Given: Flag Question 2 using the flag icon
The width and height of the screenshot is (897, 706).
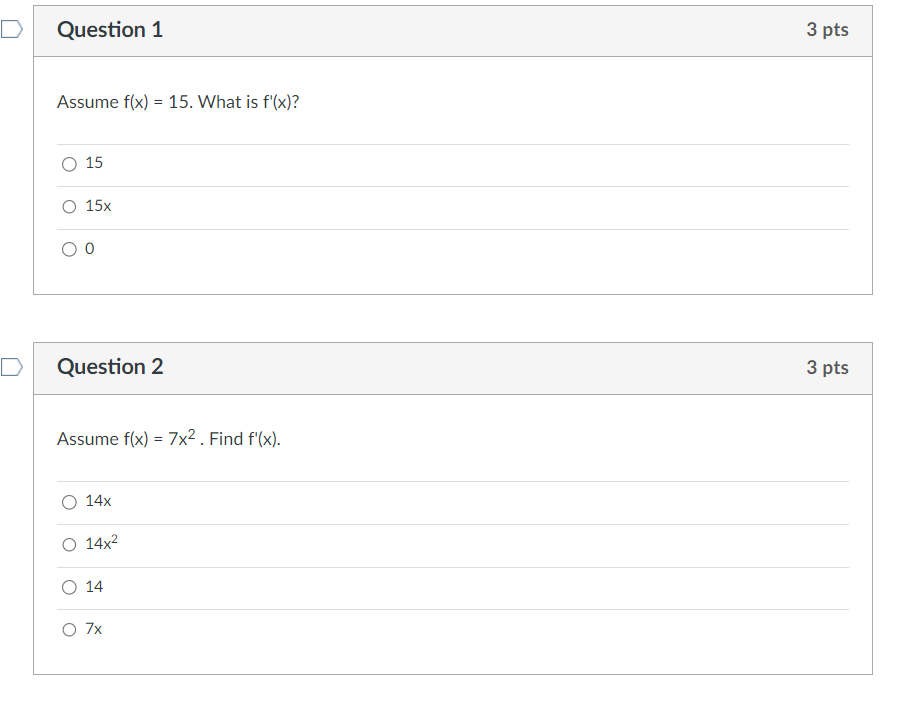Looking at the screenshot, I should (x=11, y=367).
